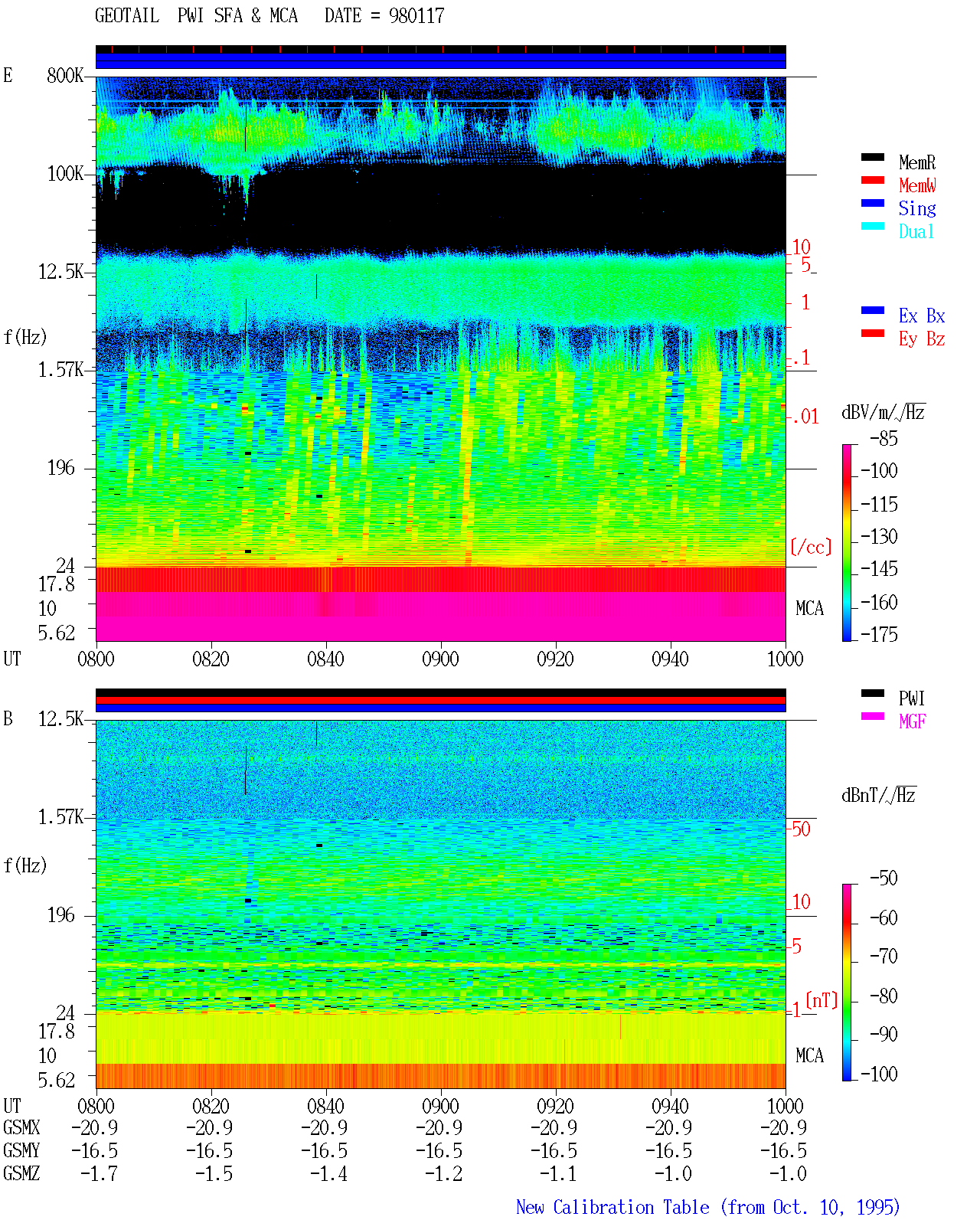The image size is (980, 1220).
Task: Click the black PWI legend swatch
Action: 872,694
